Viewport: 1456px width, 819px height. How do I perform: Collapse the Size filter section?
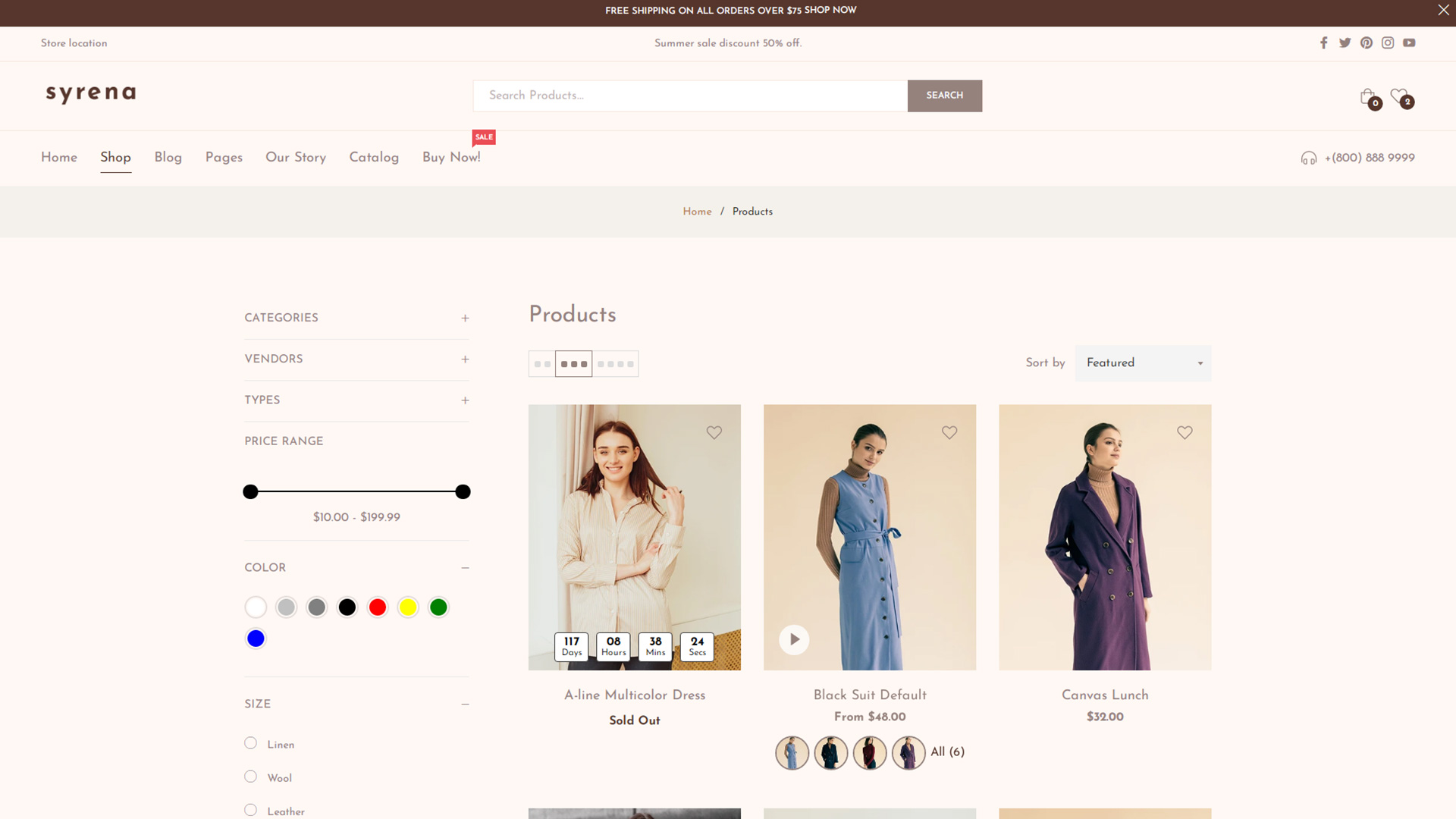point(465,704)
